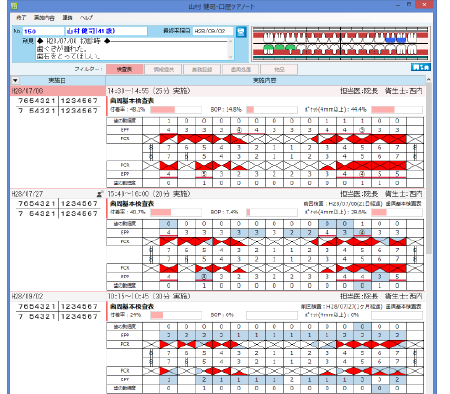Toggle the 実施記録 filter button
450x394 pixels.
pyautogui.click(x=202, y=69)
